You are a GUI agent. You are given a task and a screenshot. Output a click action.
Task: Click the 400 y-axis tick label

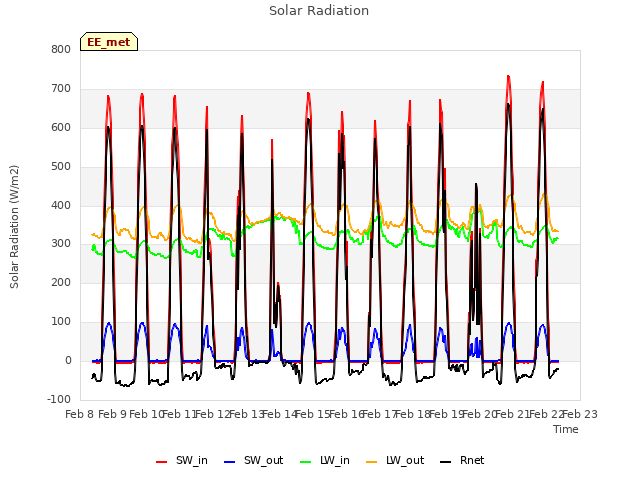coord(61,205)
